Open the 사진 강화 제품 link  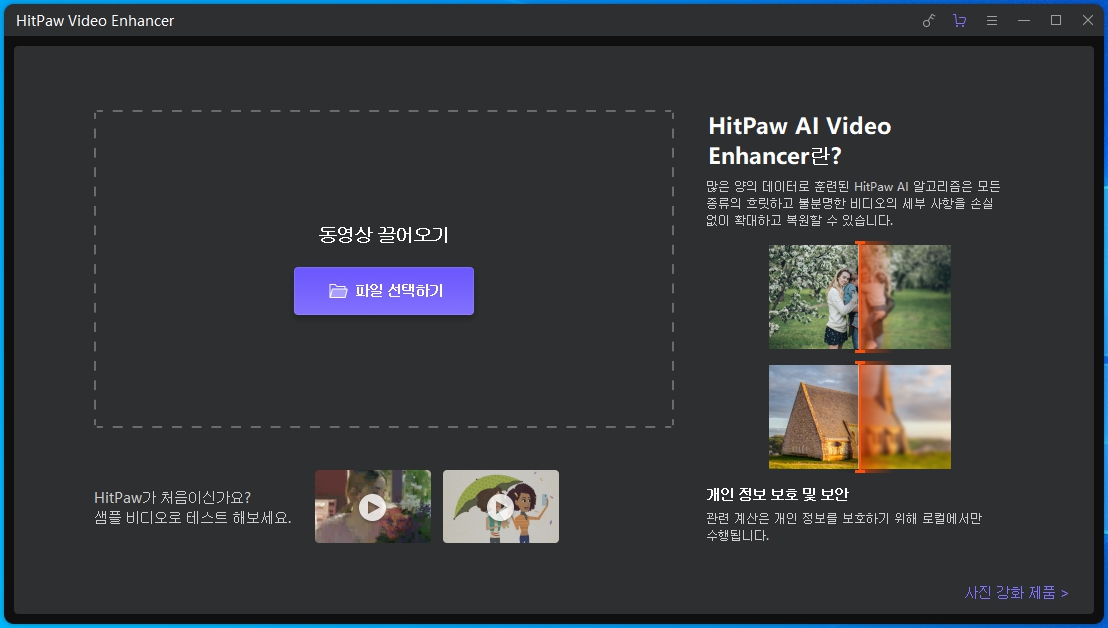pos(1016,592)
